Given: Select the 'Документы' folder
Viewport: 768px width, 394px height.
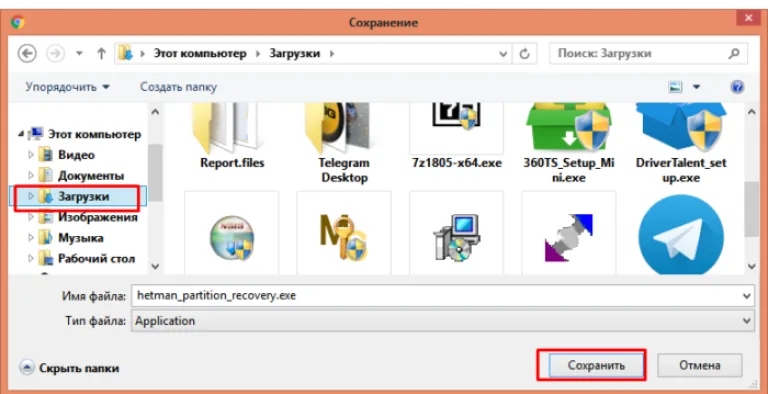Looking at the screenshot, I should point(91,175).
